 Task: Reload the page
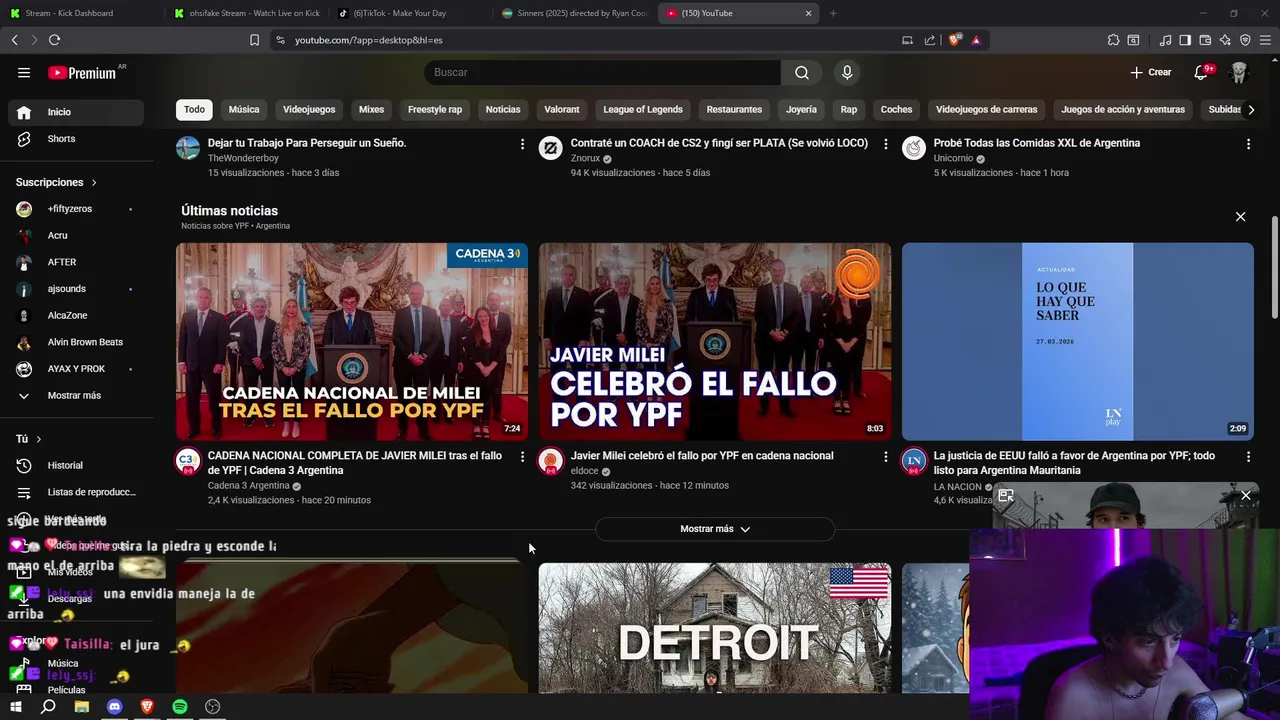tap(54, 40)
